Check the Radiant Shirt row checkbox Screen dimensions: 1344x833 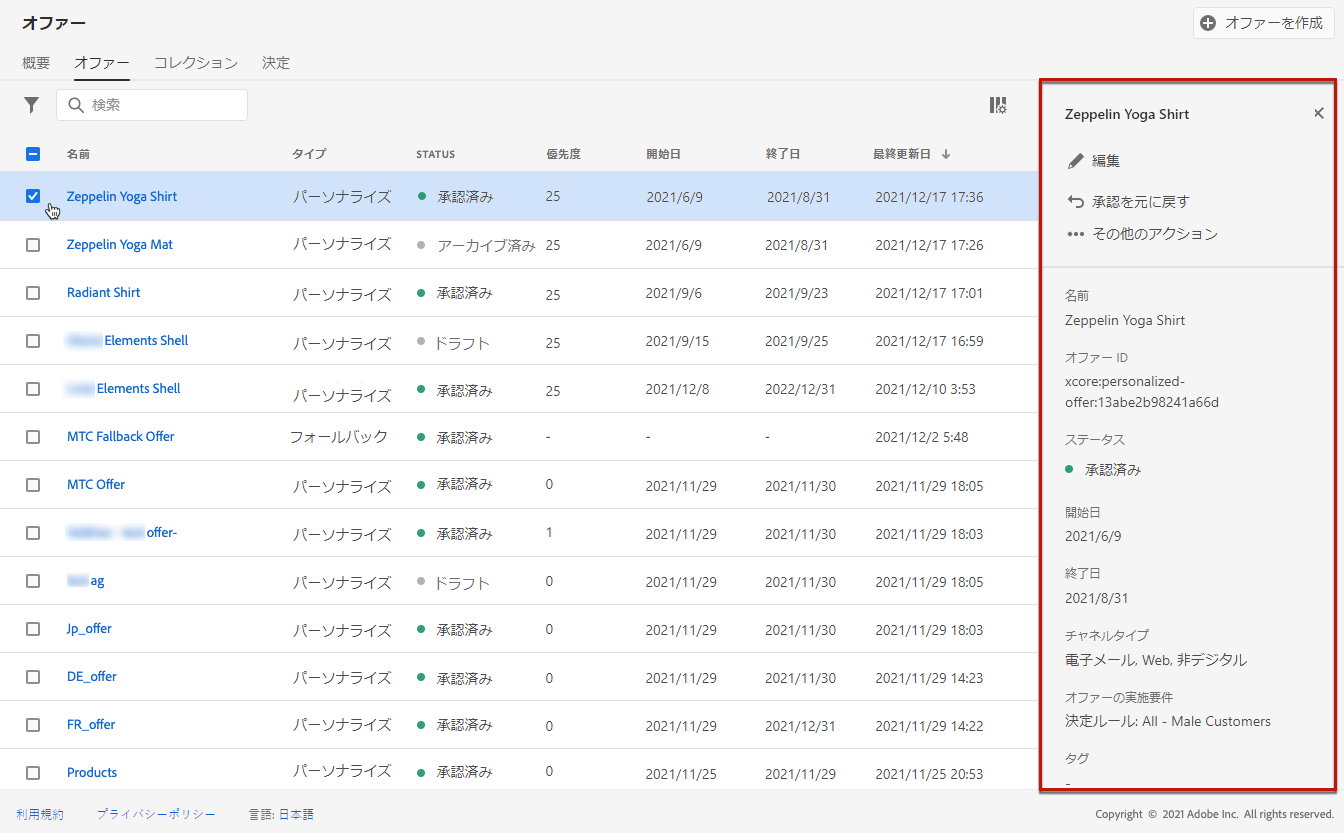point(33,292)
